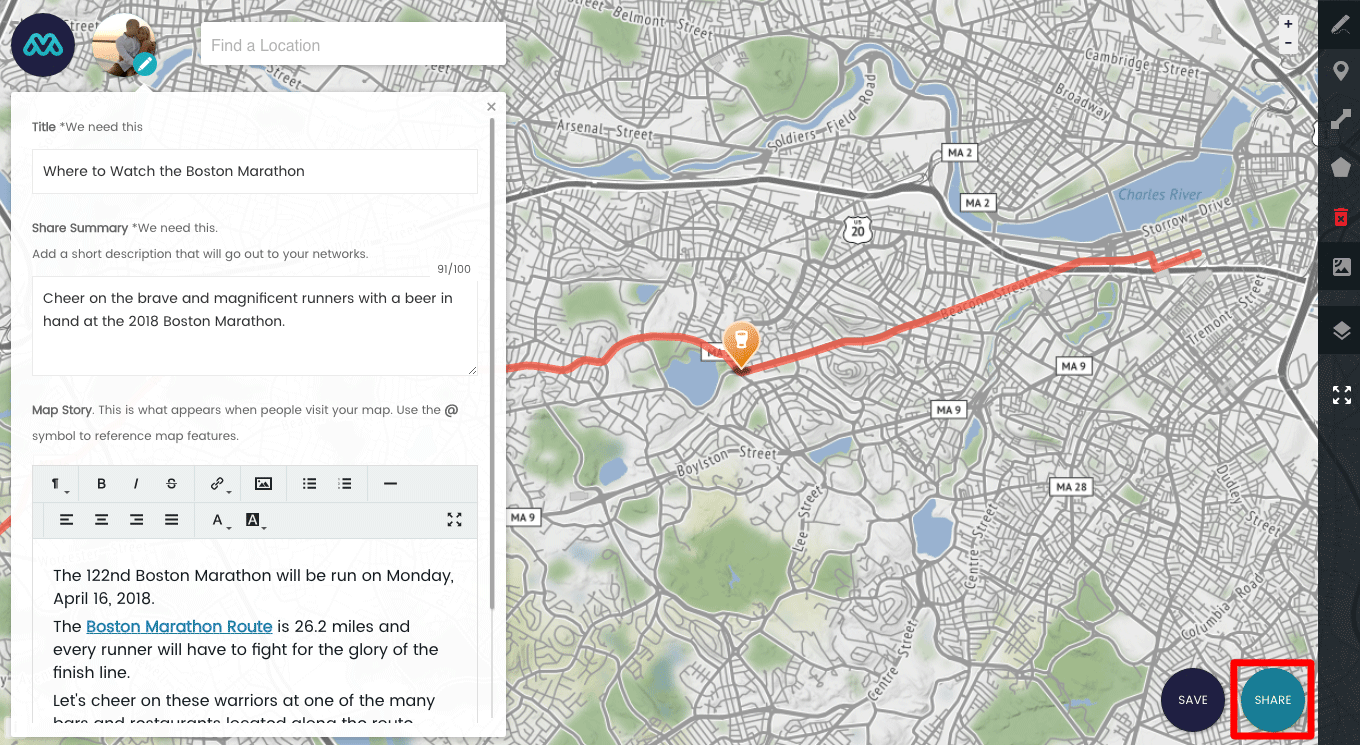
Task: Insert a horizontal line
Action: click(x=390, y=484)
